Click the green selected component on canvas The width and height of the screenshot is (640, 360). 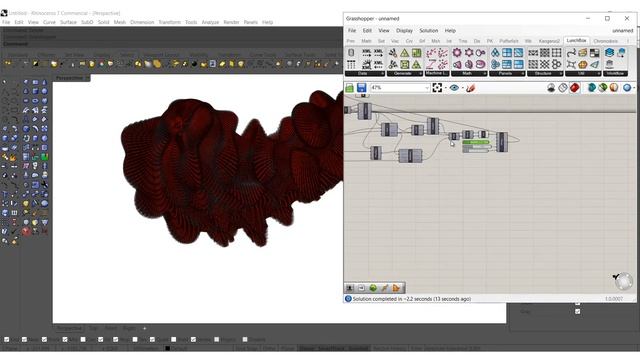click(476, 142)
